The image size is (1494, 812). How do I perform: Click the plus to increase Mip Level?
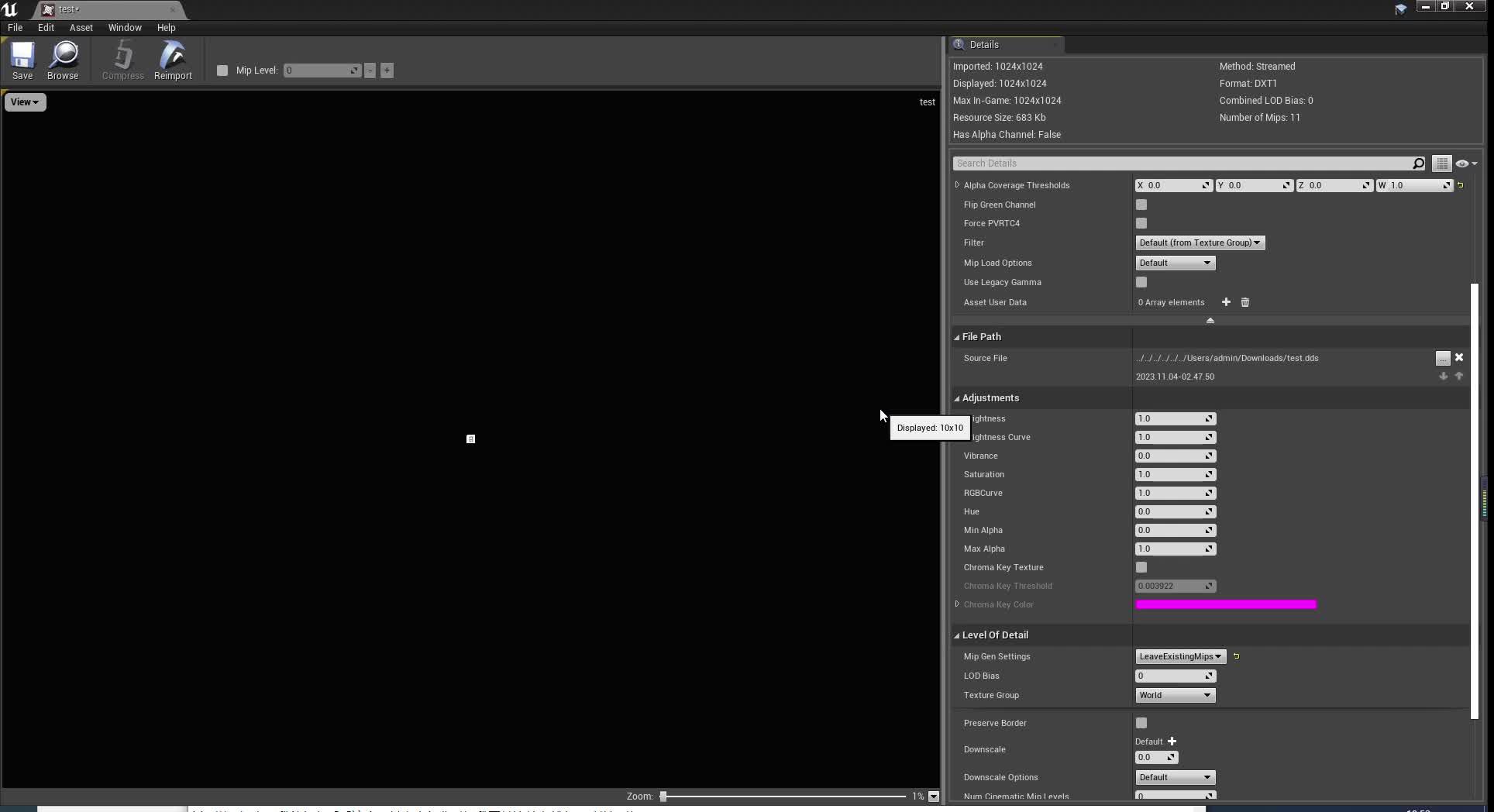(387, 71)
